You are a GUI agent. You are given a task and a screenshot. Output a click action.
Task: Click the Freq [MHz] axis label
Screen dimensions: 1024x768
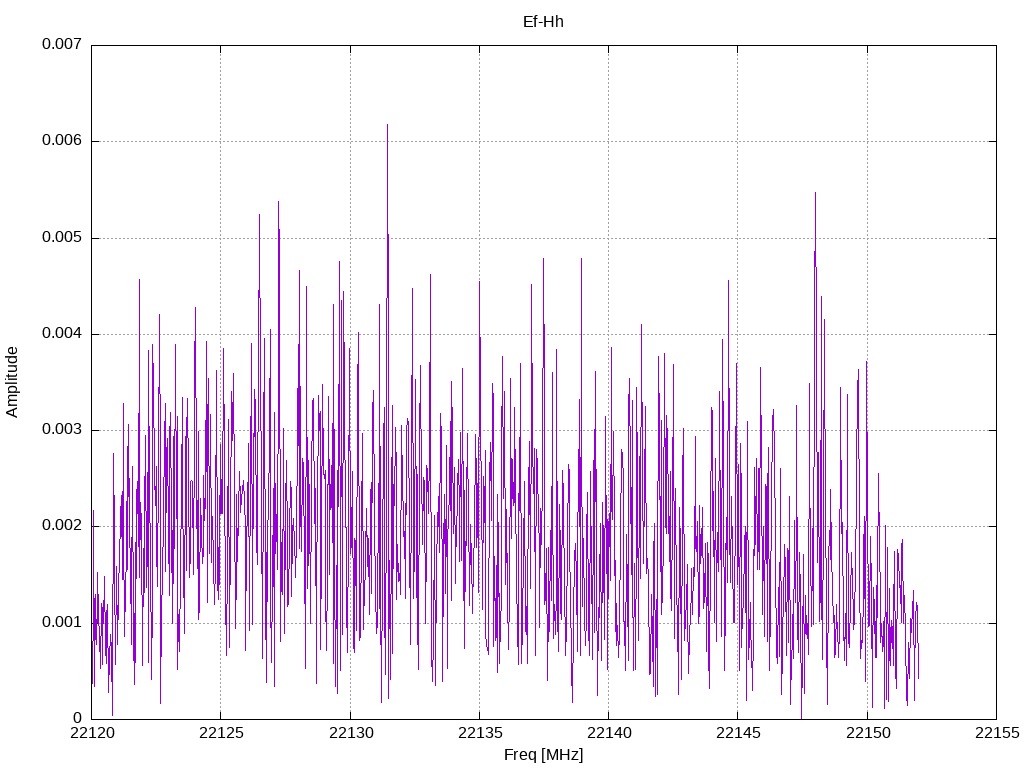tap(543, 755)
